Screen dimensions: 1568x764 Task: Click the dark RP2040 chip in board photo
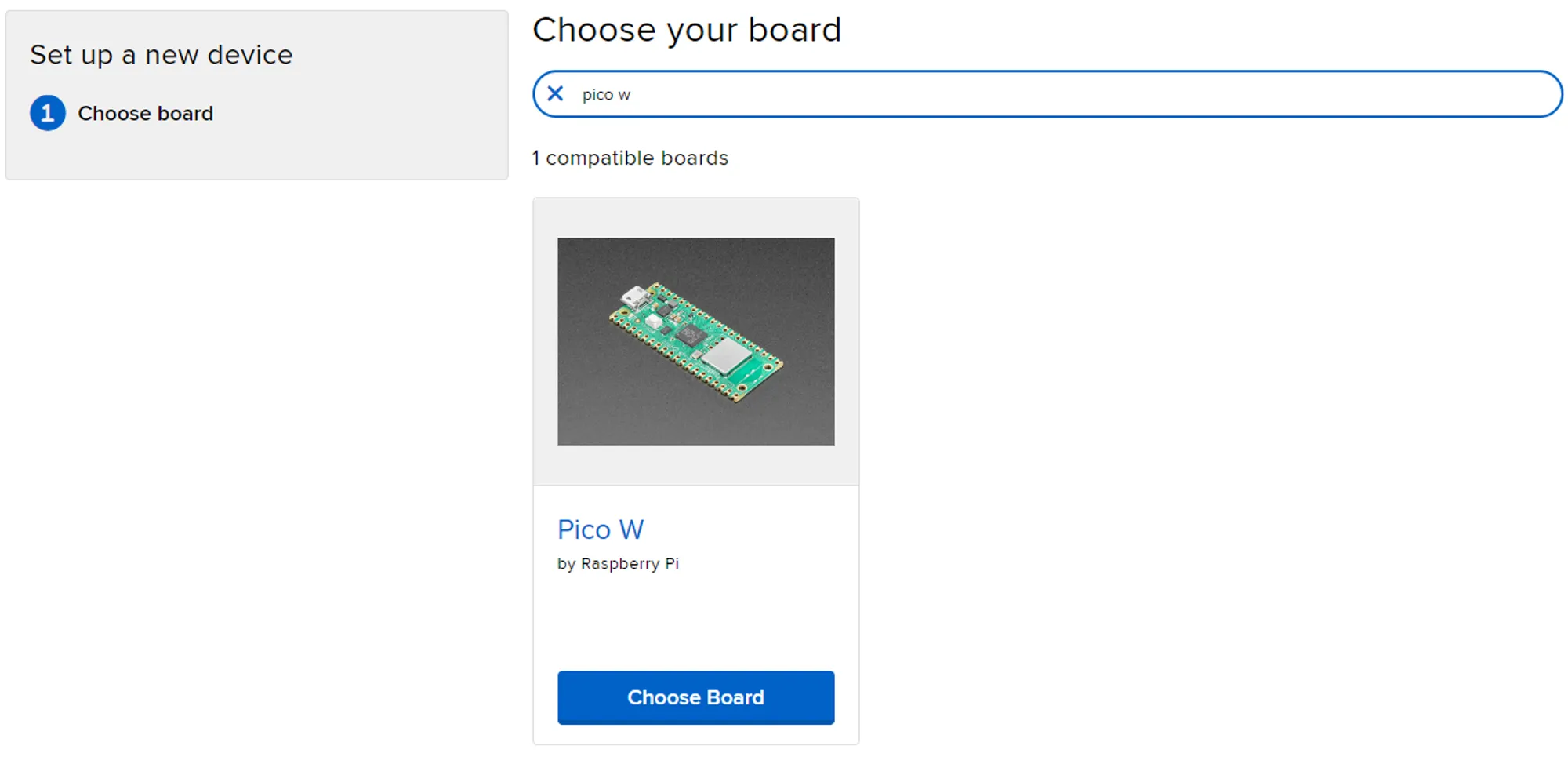click(x=691, y=336)
